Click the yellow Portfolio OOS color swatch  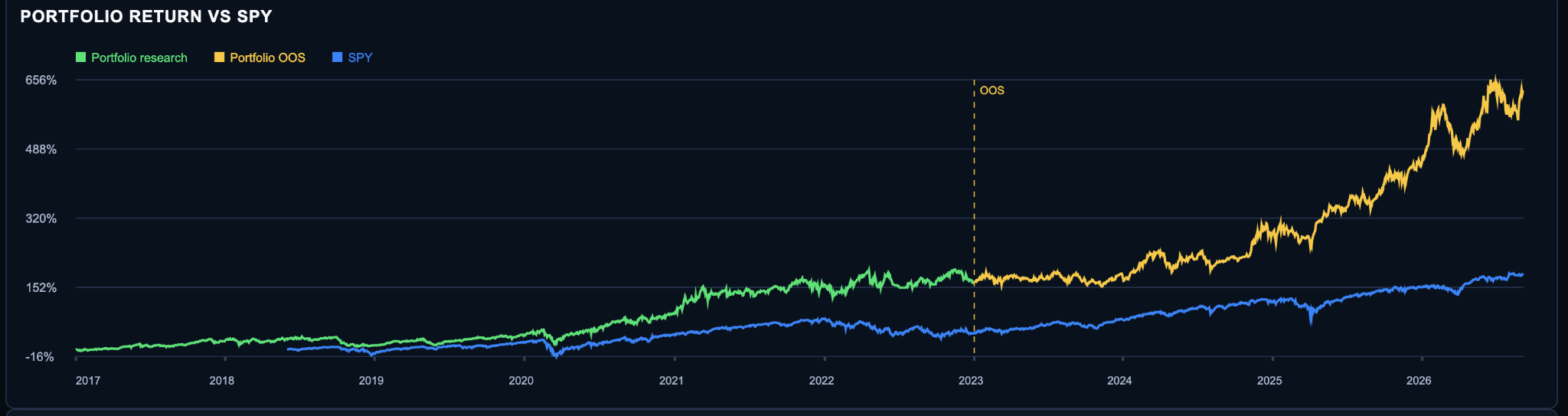219,57
